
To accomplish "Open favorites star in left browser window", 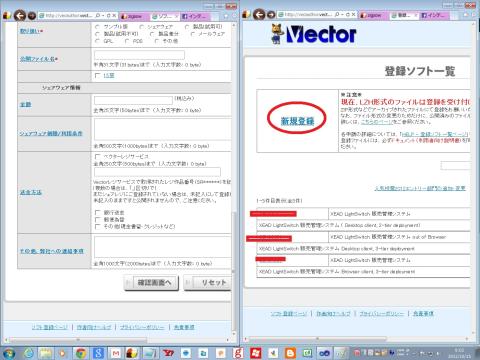I will [226, 16].
